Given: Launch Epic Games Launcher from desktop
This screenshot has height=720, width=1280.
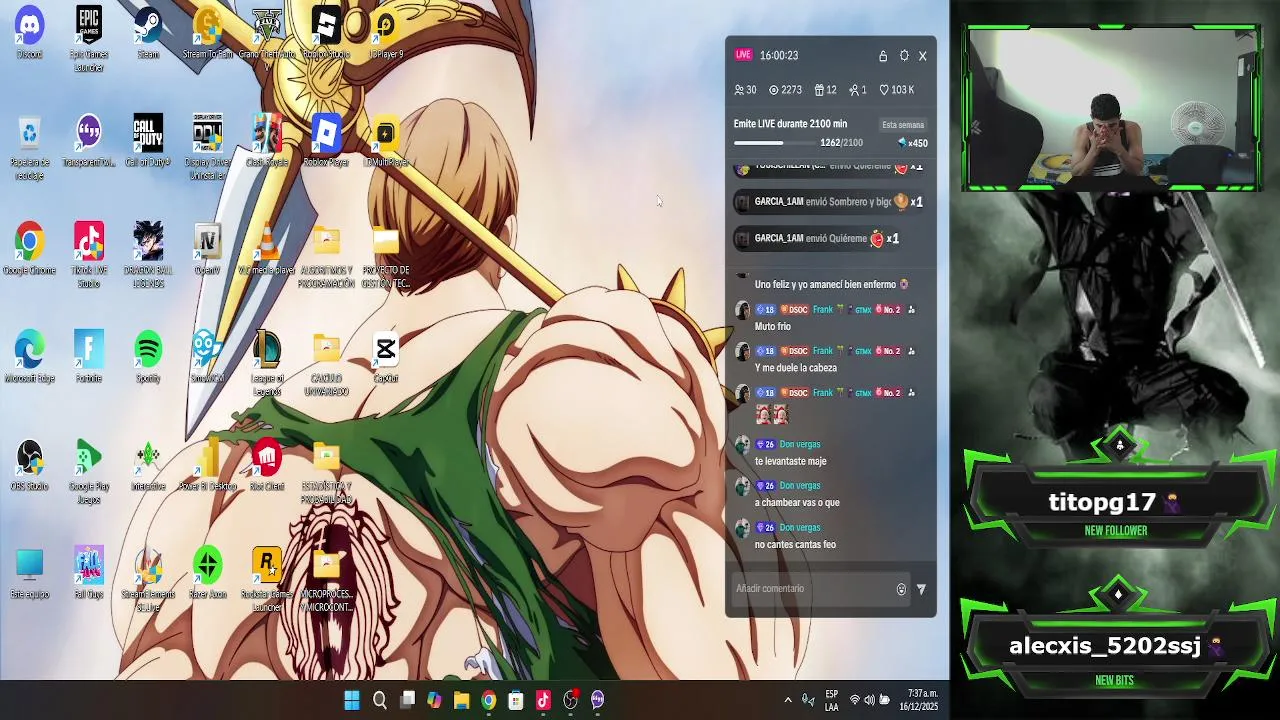Looking at the screenshot, I should point(88,39).
